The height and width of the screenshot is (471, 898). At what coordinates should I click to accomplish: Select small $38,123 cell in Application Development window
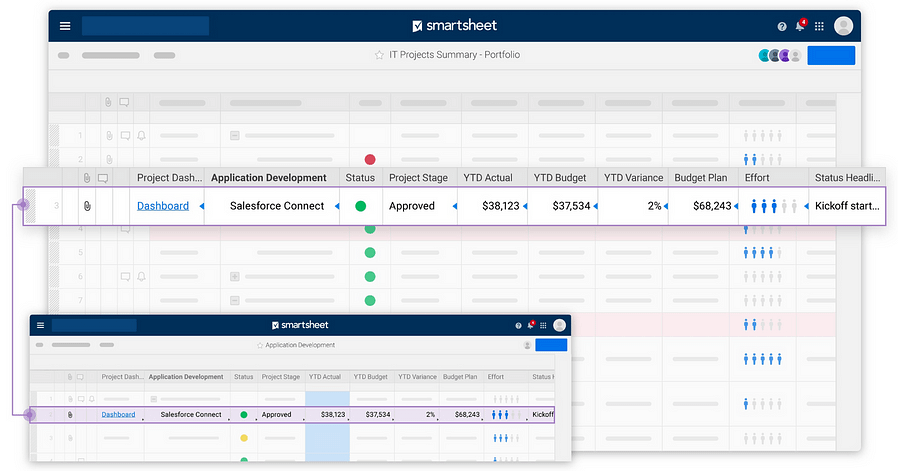click(x=328, y=414)
